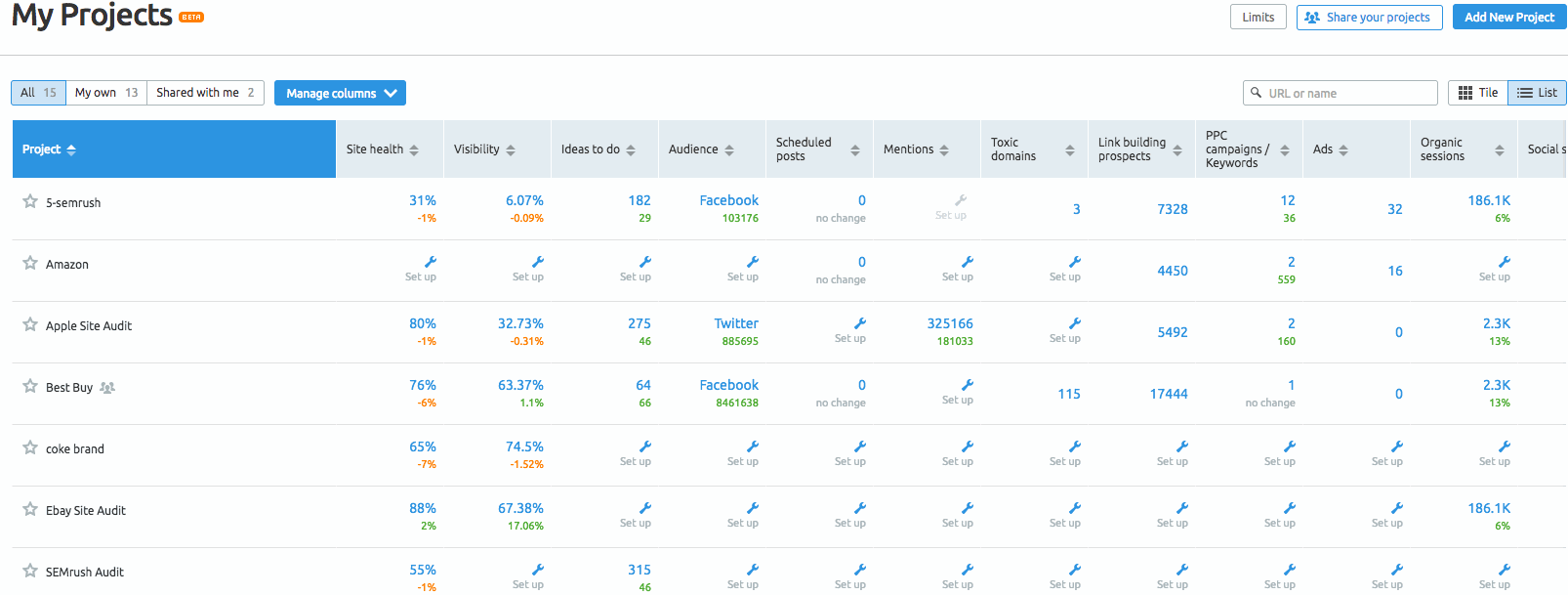Select the Shared with me tab

[x=206, y=93]
